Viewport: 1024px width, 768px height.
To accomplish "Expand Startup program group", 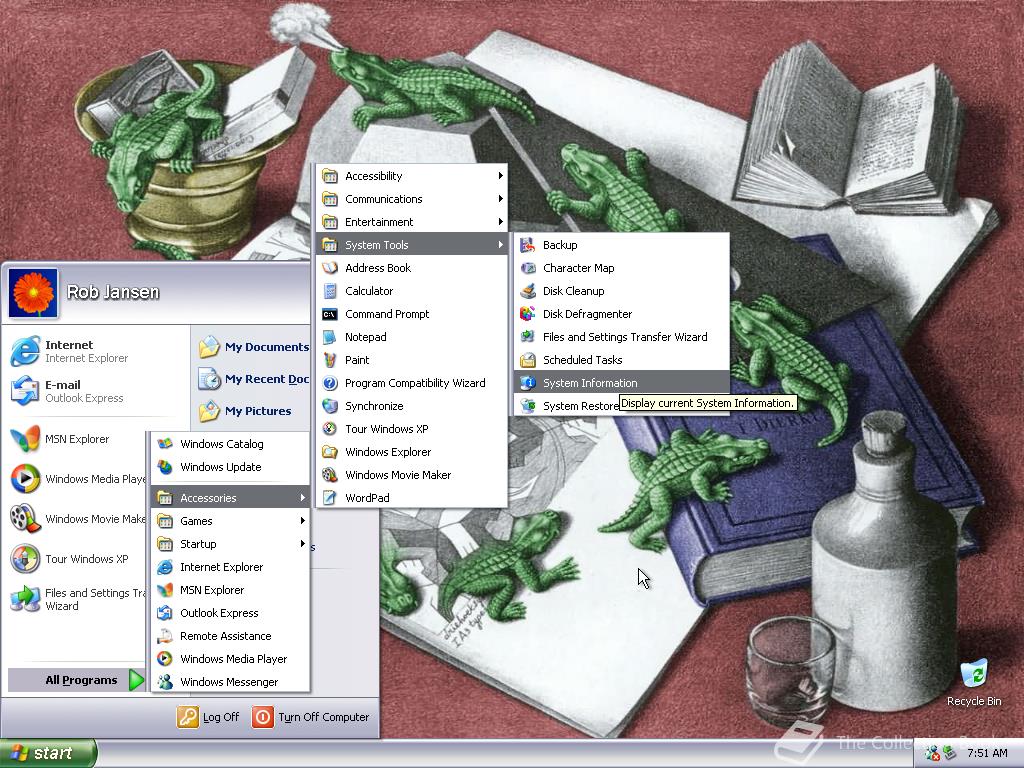I will (231, 544).
